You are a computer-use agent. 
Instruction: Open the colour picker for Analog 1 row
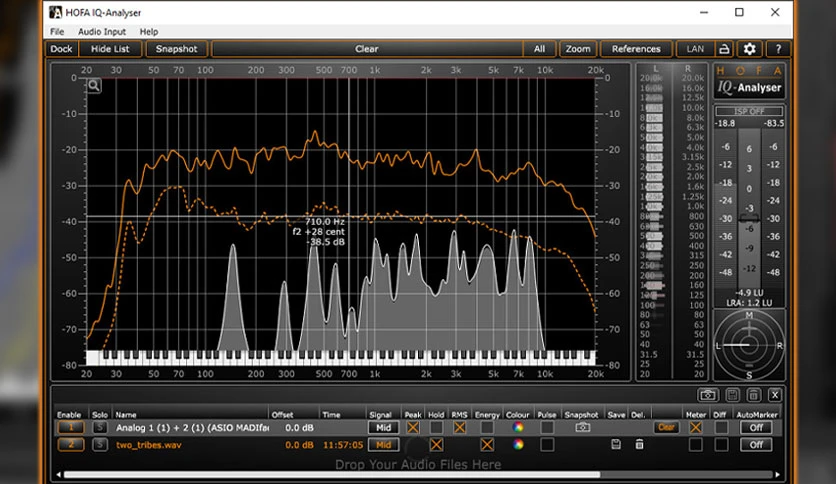coord(518,427)
